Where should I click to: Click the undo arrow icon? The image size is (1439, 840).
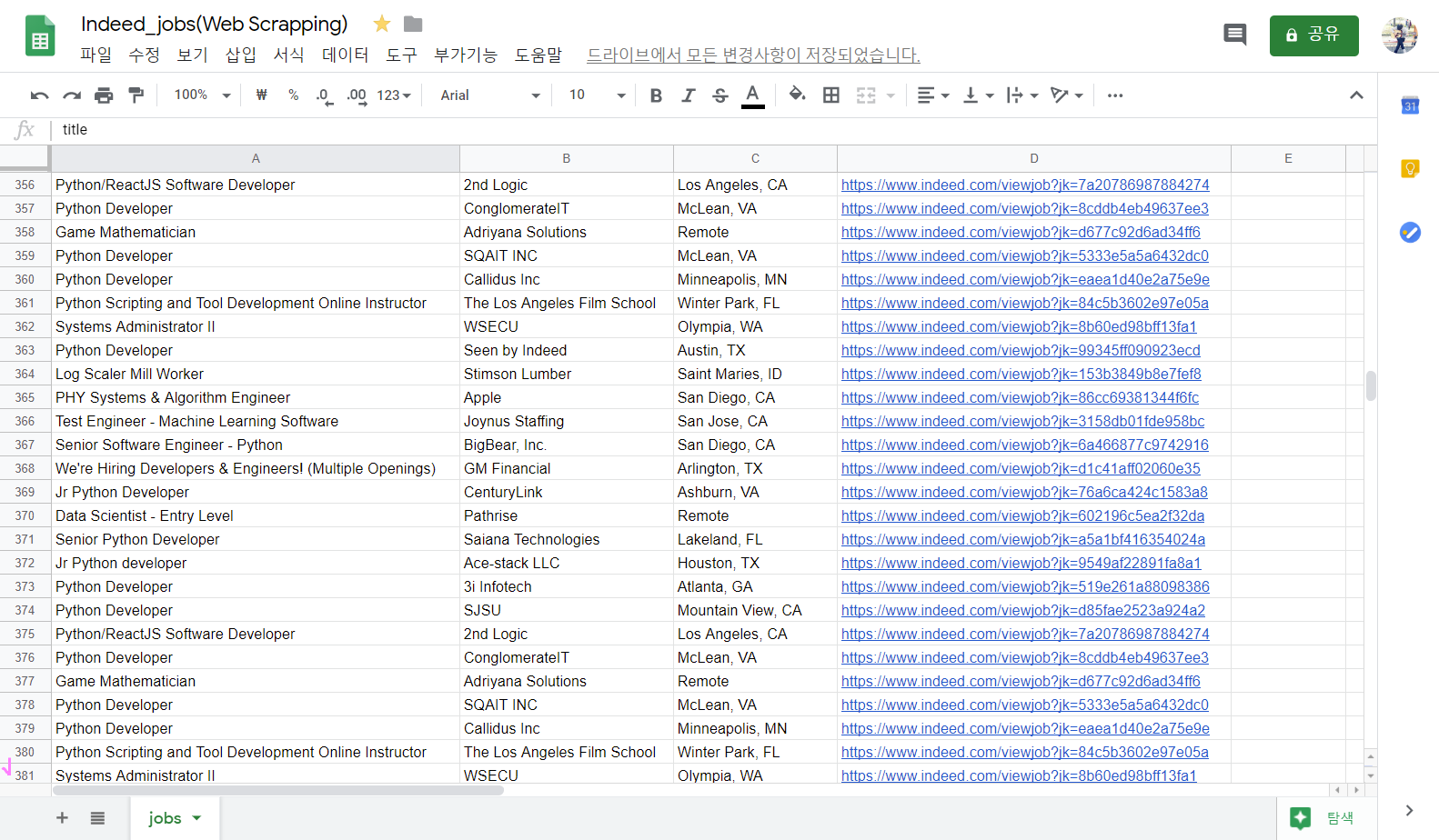pyautogui.click(x=39, y=95)
